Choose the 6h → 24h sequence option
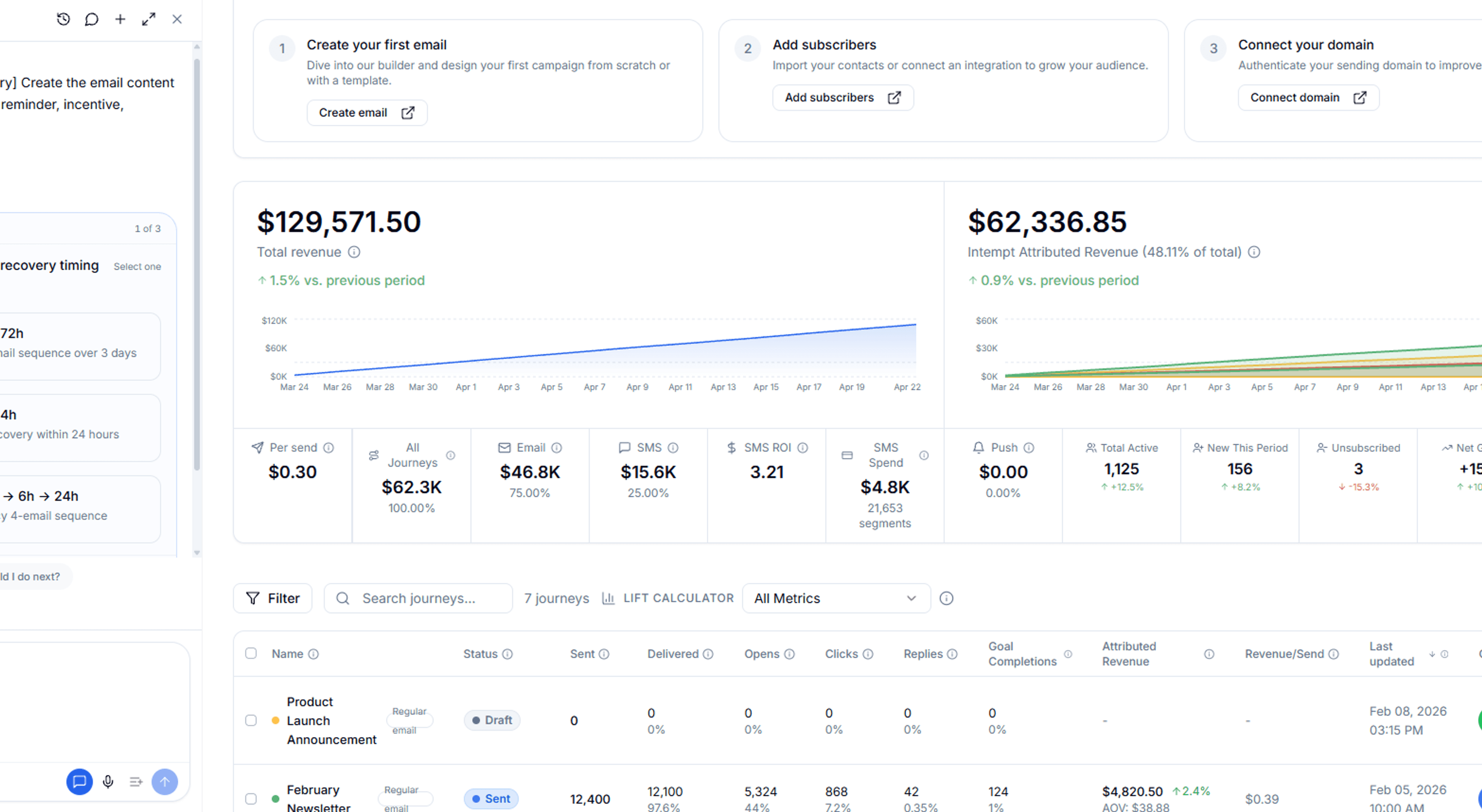1482x812 pixels. tap(80, 509)
